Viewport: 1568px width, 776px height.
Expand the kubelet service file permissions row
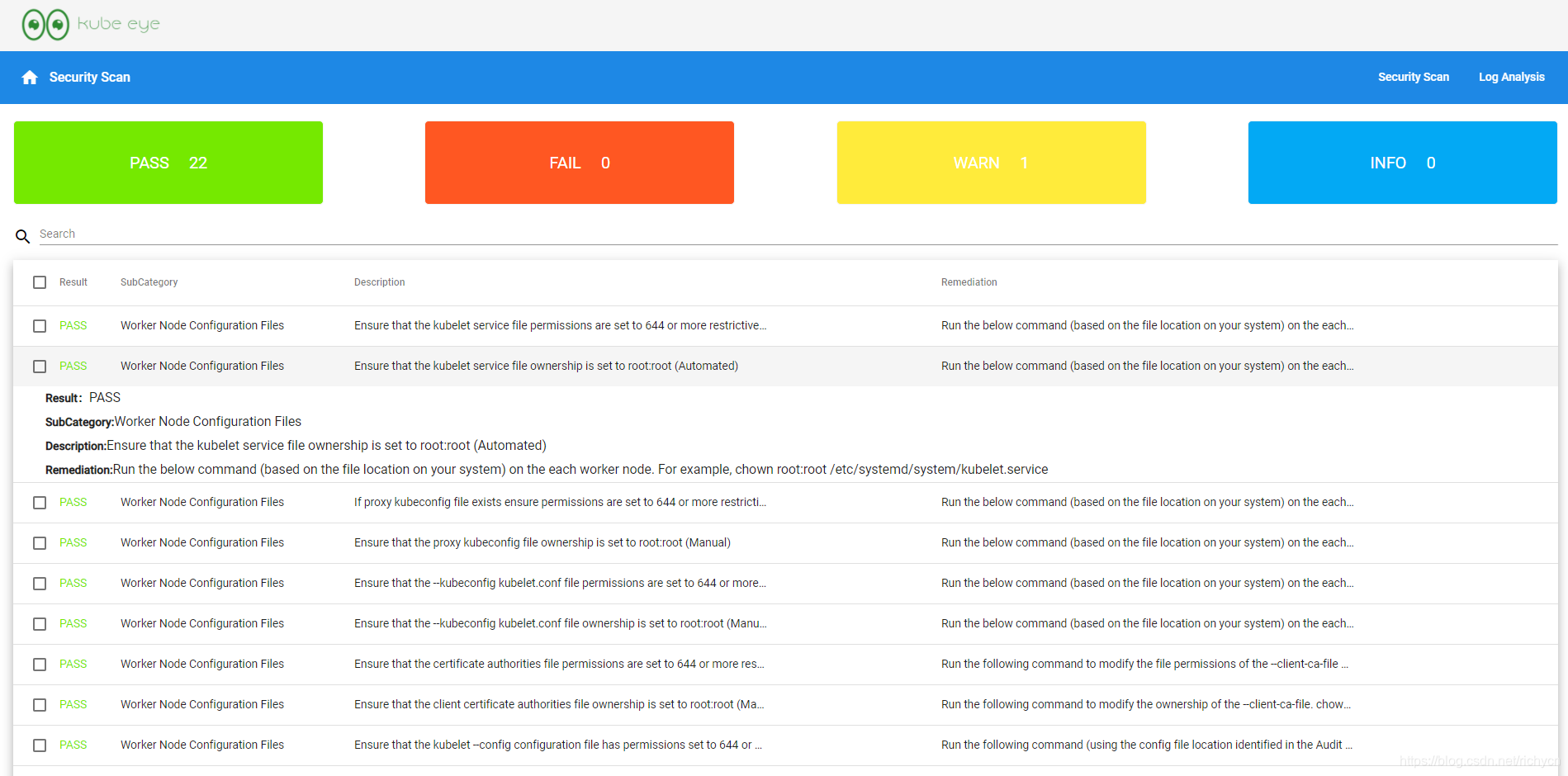785,326
